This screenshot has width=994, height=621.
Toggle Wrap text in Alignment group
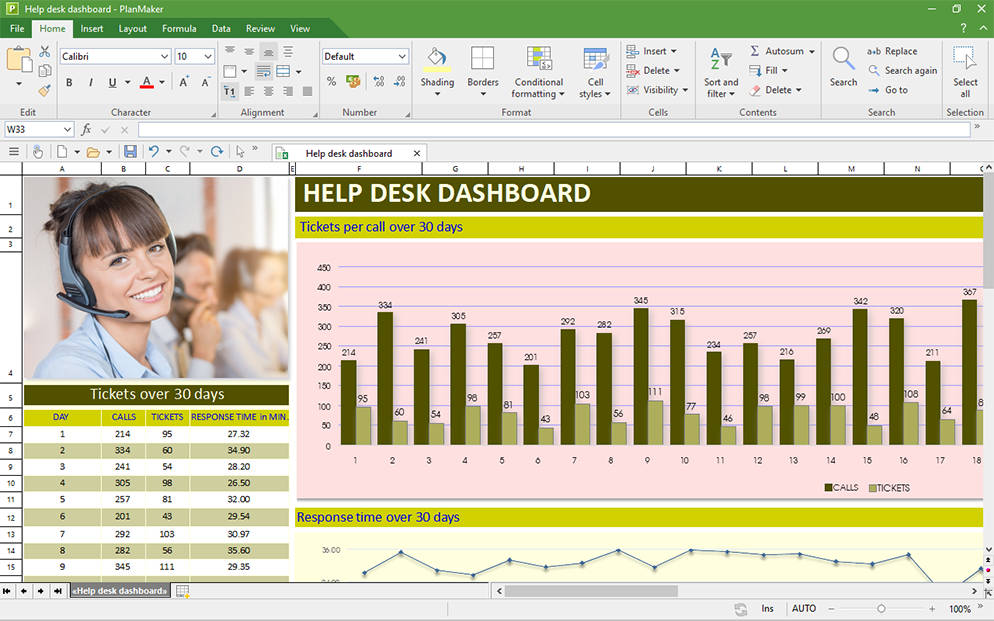(263, 72)
